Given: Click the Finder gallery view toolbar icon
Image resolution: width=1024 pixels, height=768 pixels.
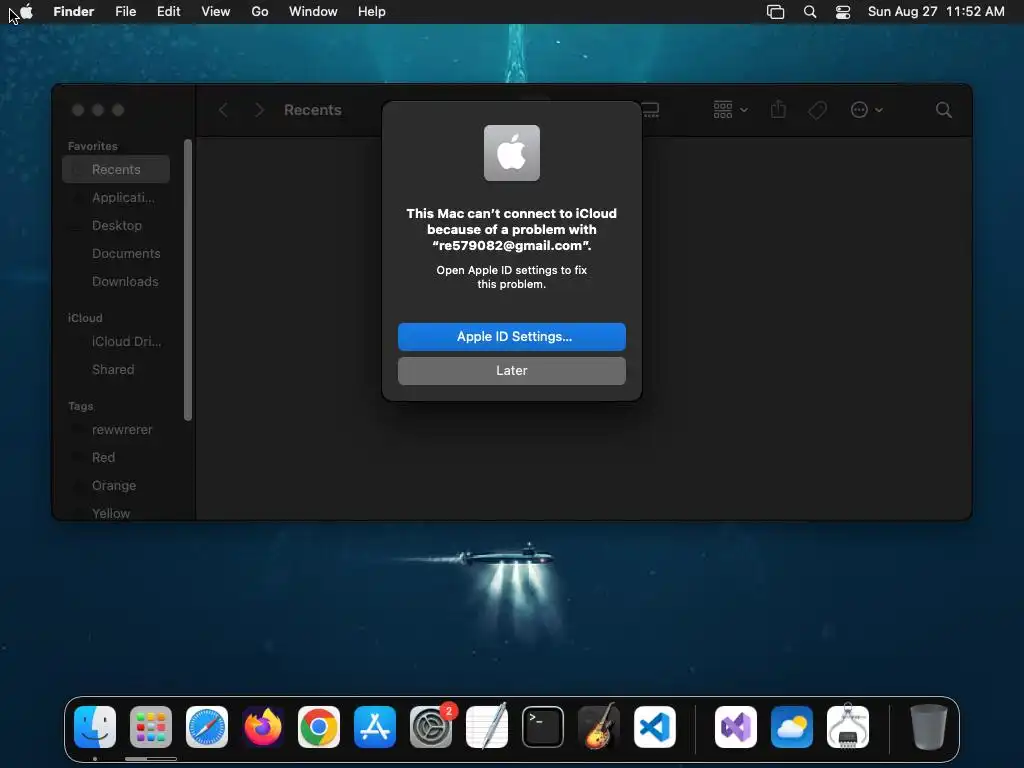Looking at the screenshot, I should [x=650, y=110].
